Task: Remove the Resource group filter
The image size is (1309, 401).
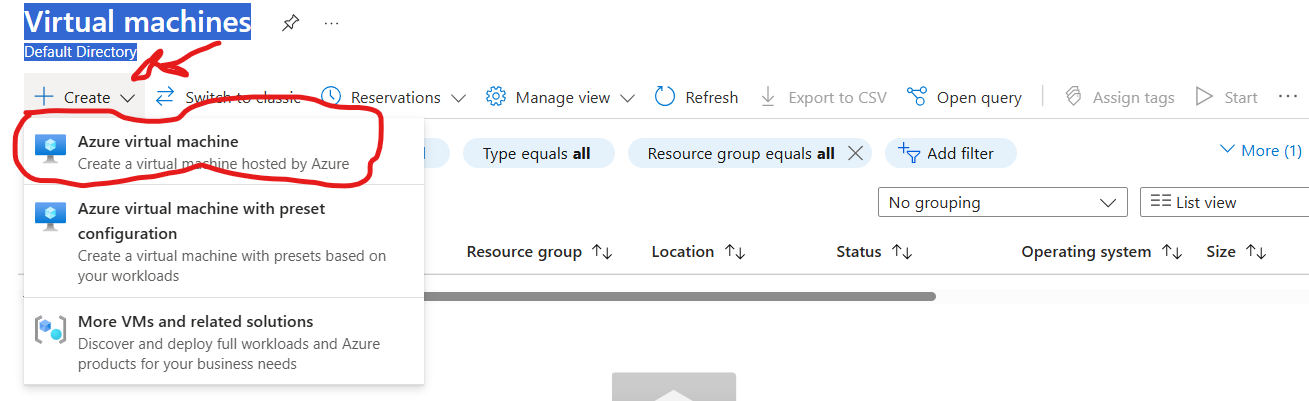Action: (x=855, y=153)
